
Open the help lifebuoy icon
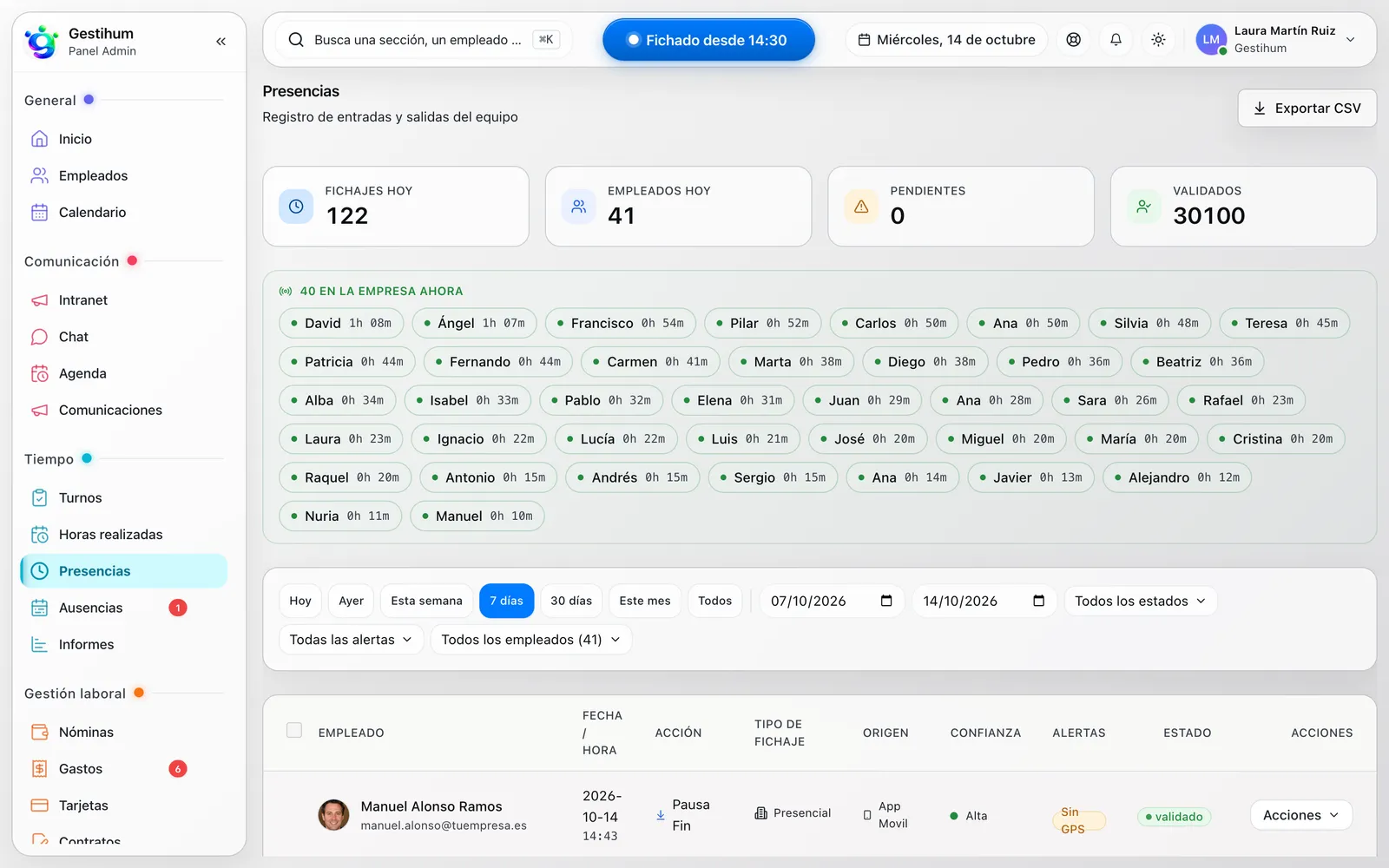1074,40
